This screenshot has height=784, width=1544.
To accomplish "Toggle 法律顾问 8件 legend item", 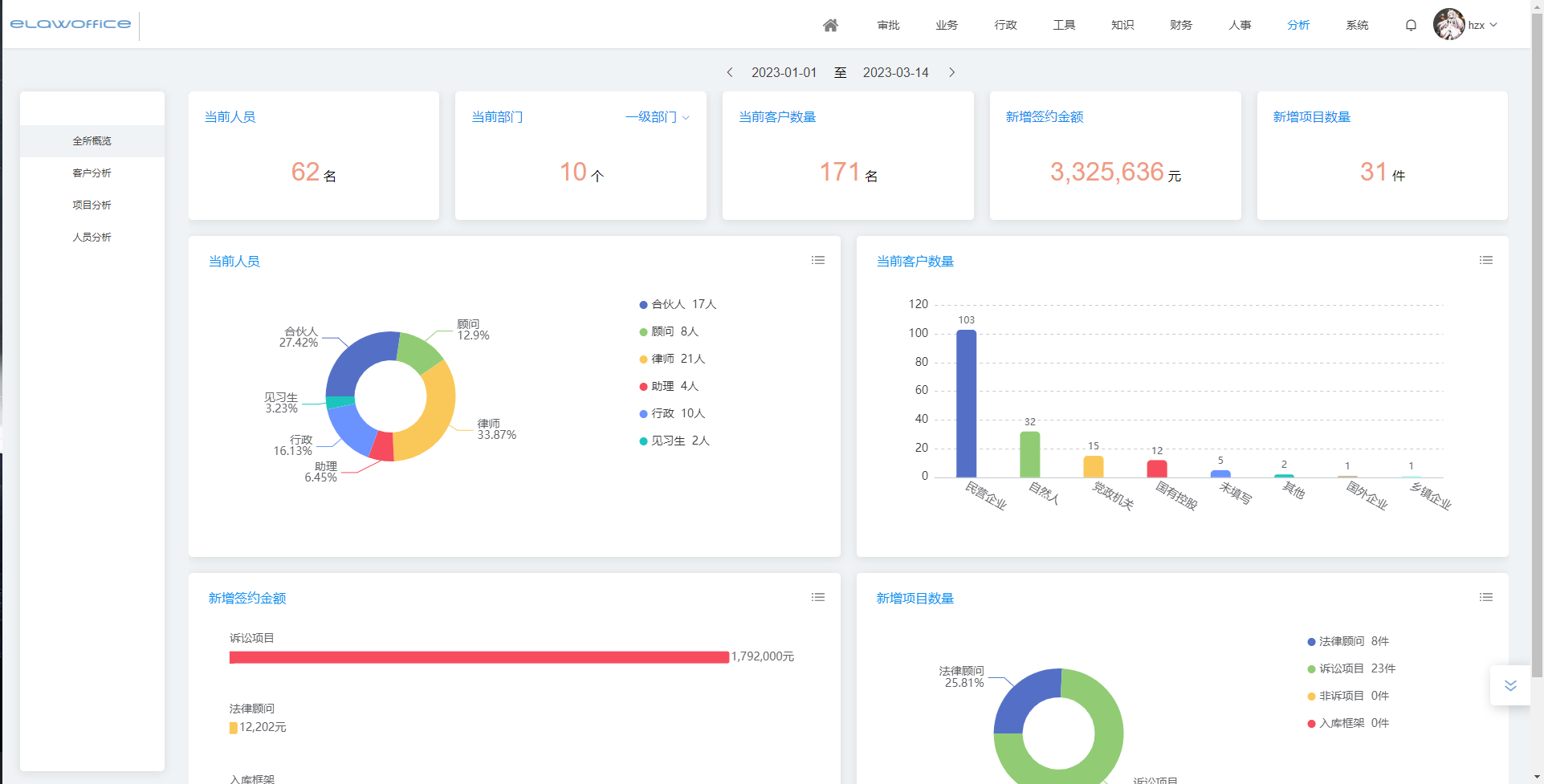I will click(x=1348, y=641).
